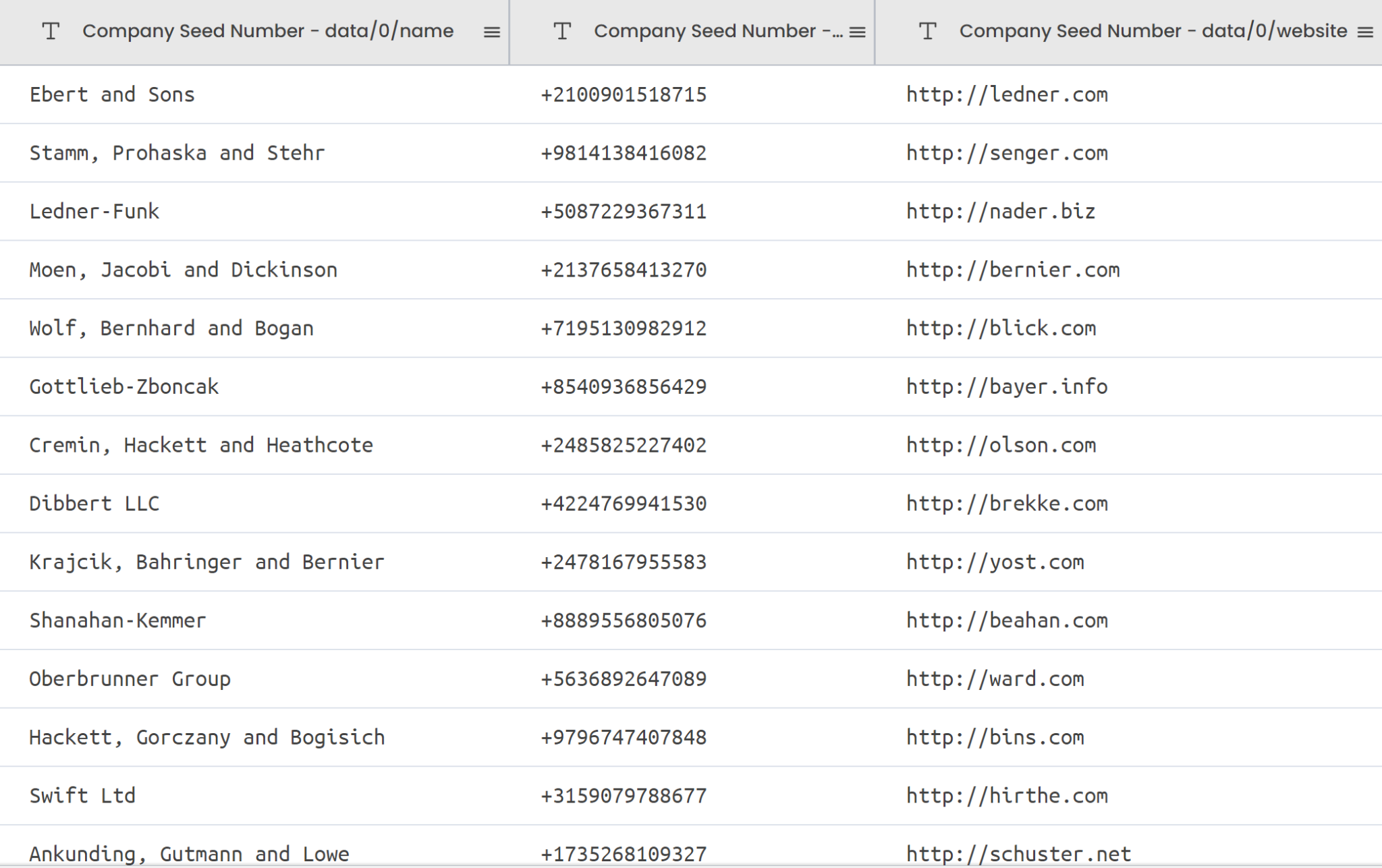Screen dimensions: 1382x868
Task: Click the Dibbert LLC cell
Action: tap(94, 503)
